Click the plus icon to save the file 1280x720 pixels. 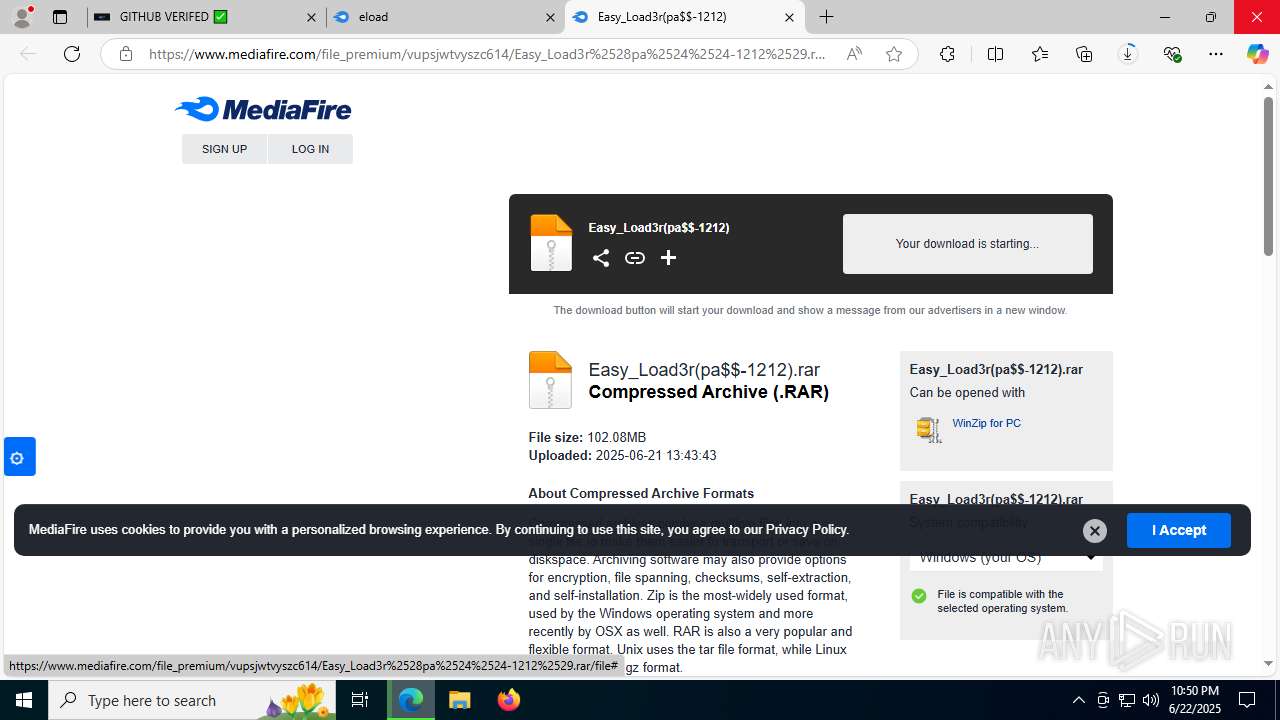point(669,258)
